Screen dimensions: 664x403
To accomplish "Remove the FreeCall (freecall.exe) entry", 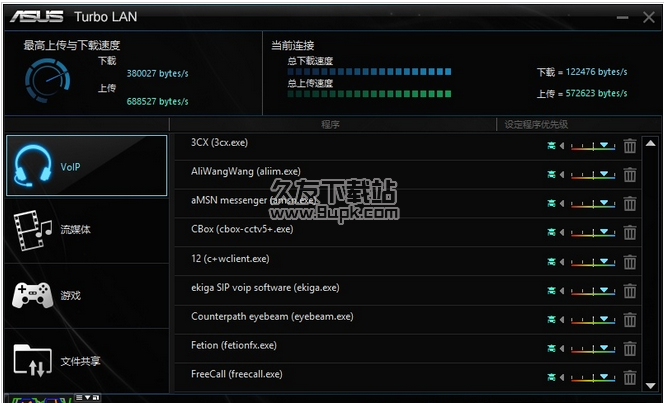I will 630,377.
